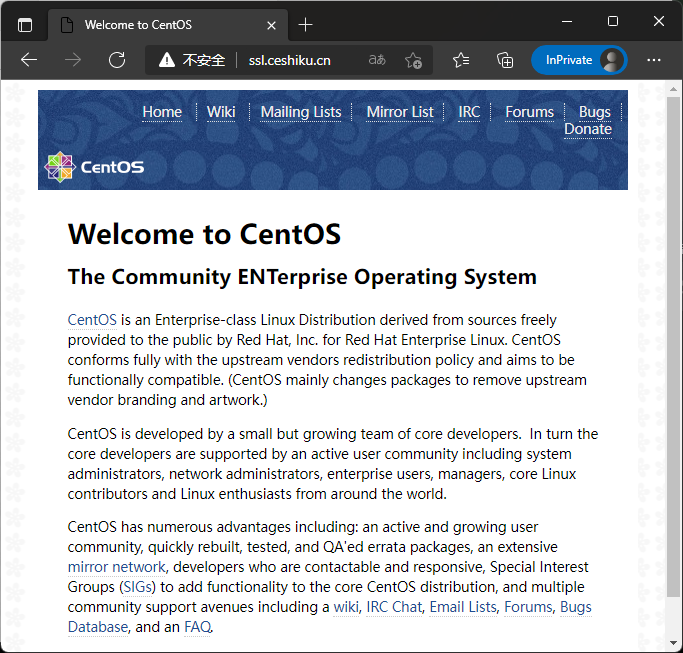
Task: Minimize the browser window
Action: click(x=567, y=21)
